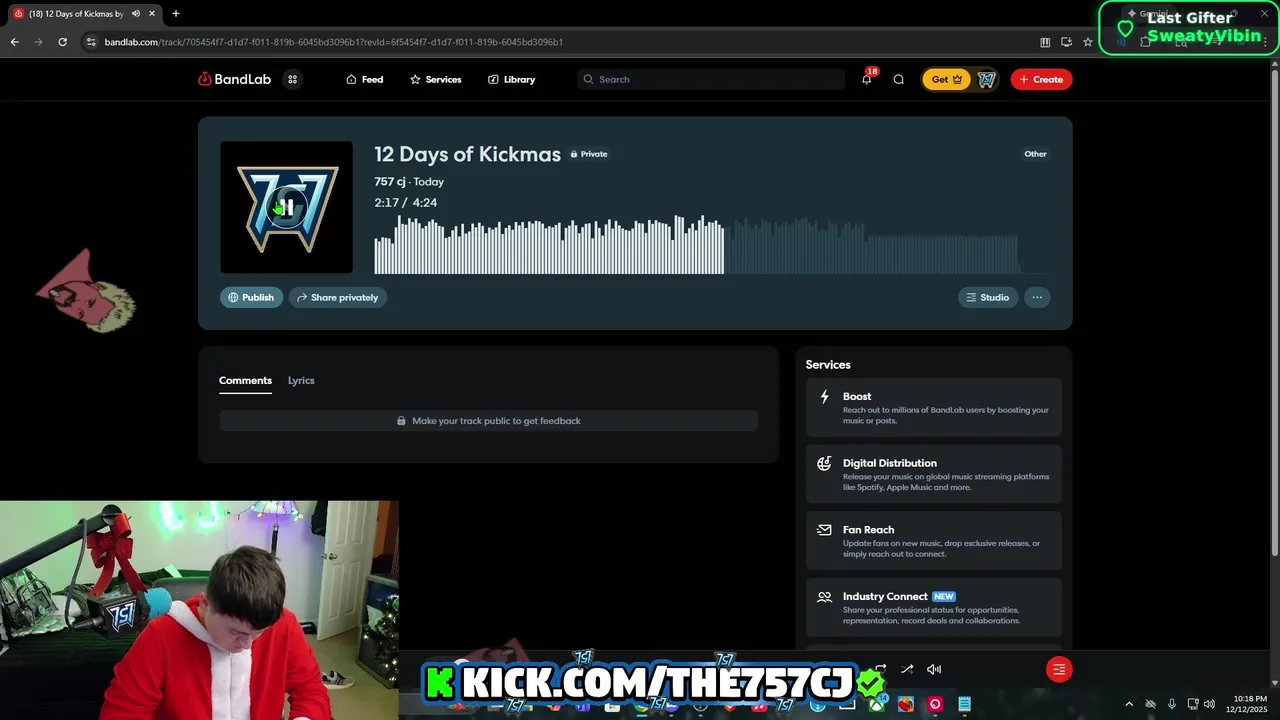Focus the BandLab search field
Screen dimensions: 1280x720
point(711,79)
